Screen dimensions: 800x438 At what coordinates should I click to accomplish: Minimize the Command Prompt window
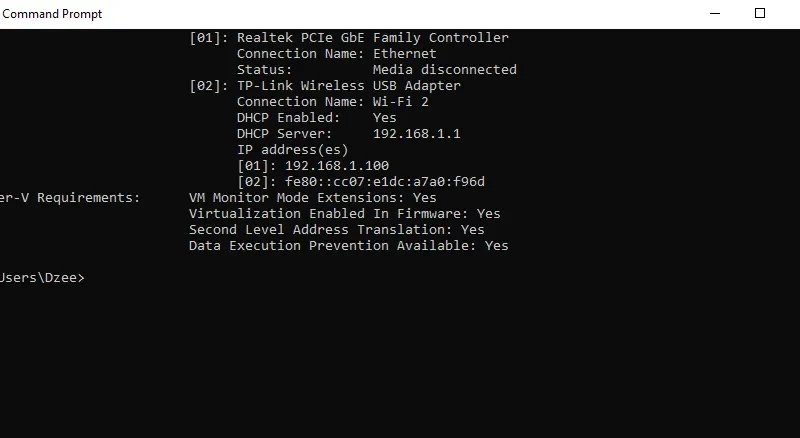click(715, 14)
